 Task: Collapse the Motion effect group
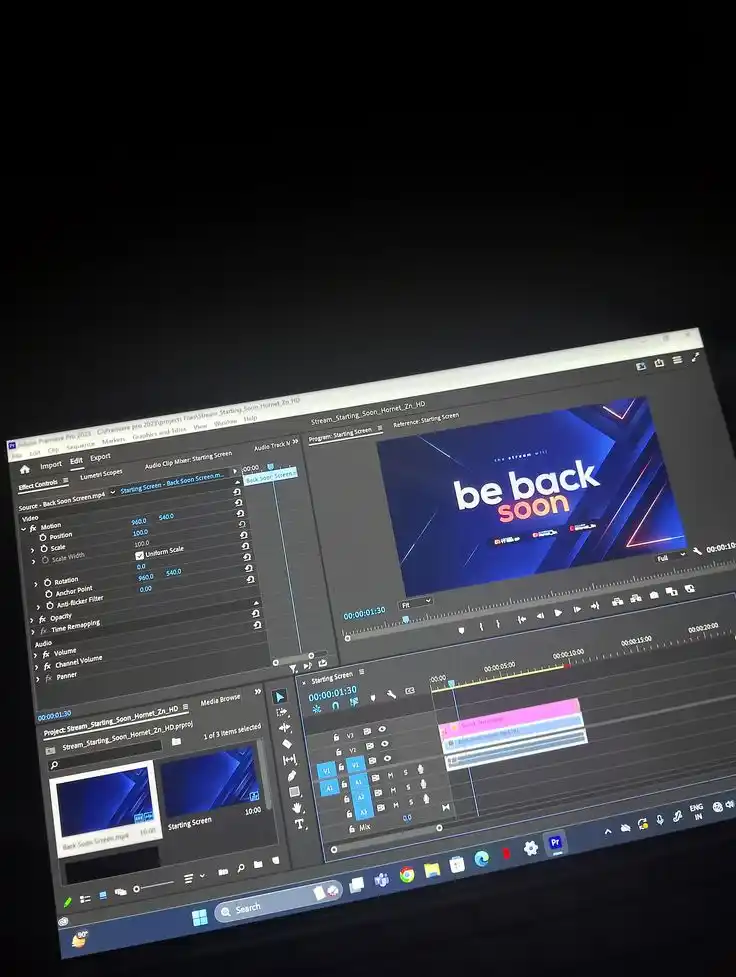click(x=24, y=529)
